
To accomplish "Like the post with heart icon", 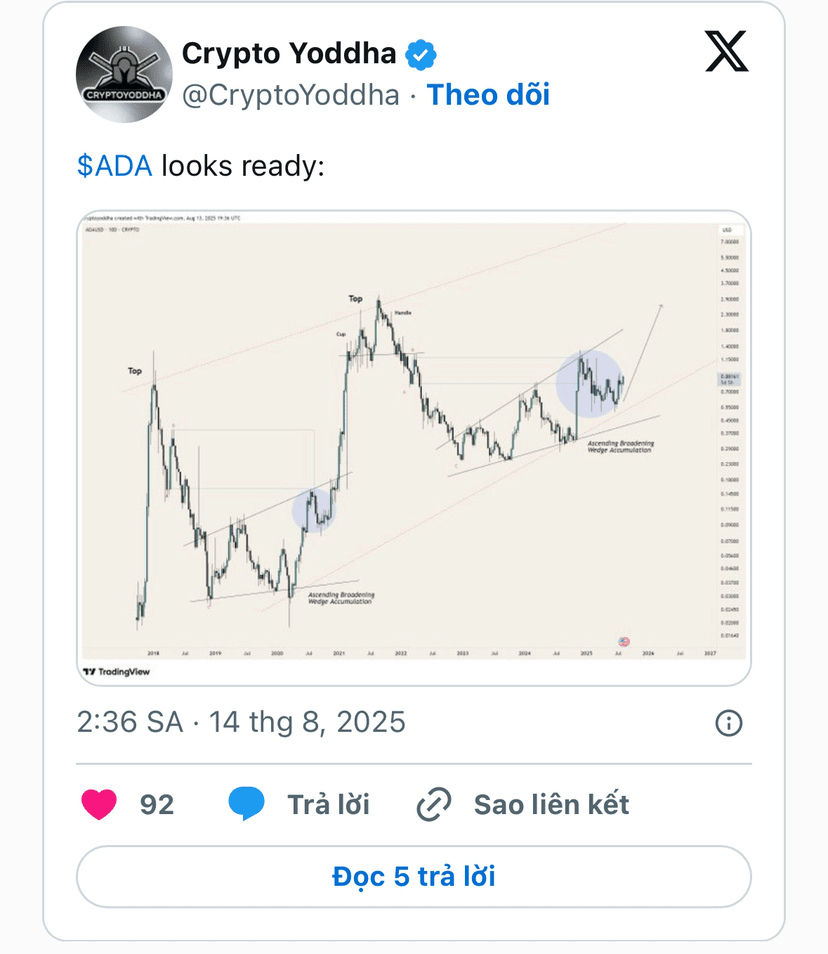I will (99, 804).
